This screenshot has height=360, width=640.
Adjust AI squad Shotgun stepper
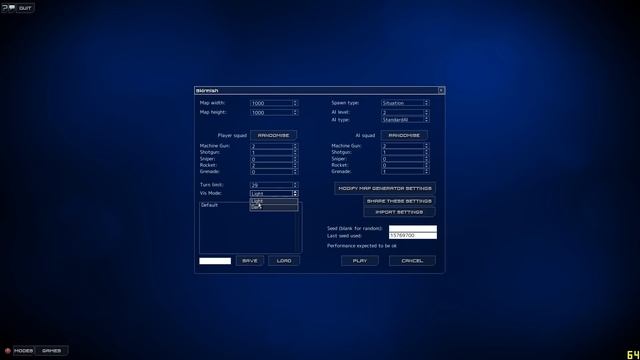pyautogui.click(x=427, y=152)
